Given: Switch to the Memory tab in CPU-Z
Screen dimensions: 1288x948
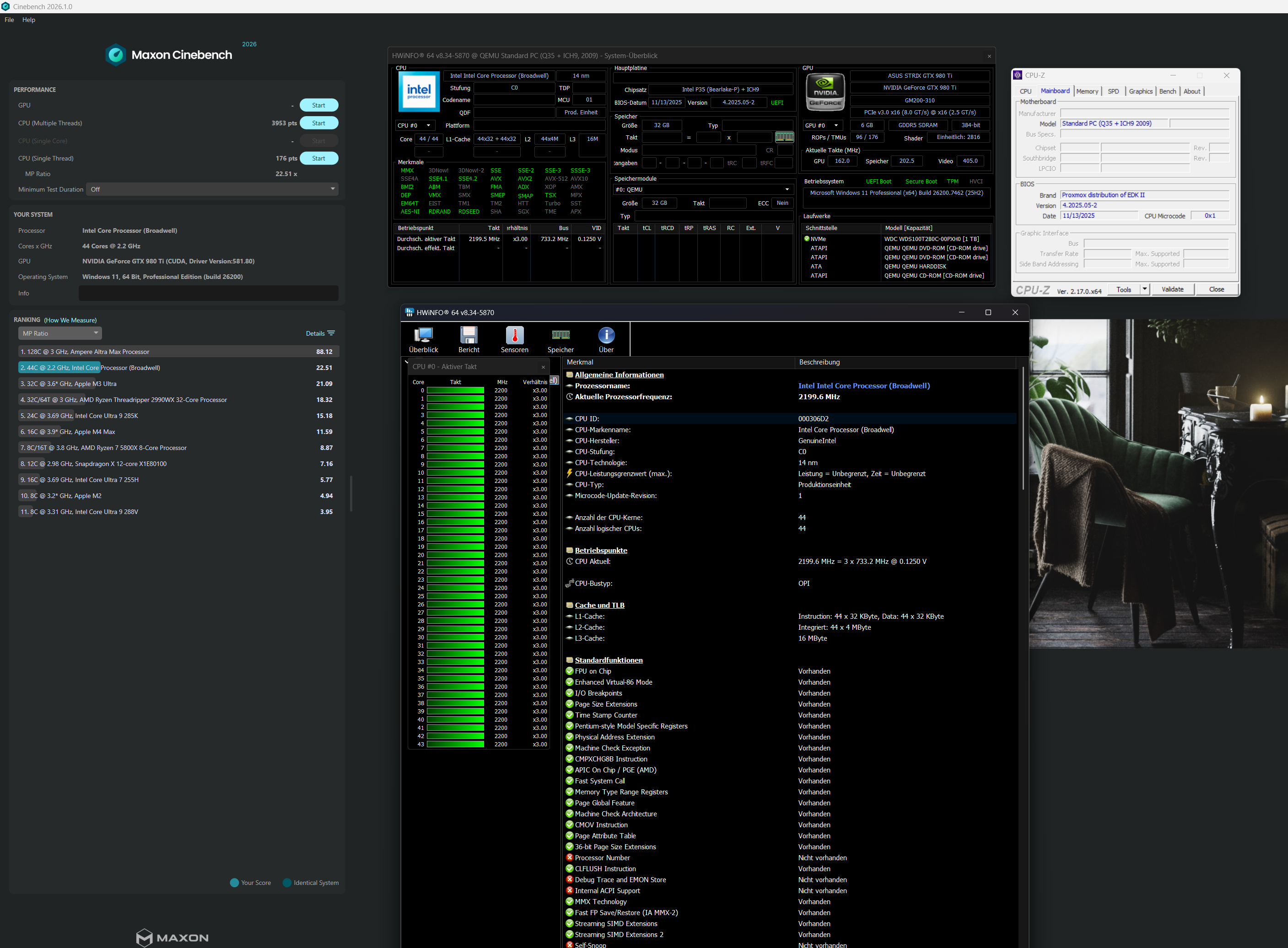Looking at the screenshot, I should [x=1087, y=91].
